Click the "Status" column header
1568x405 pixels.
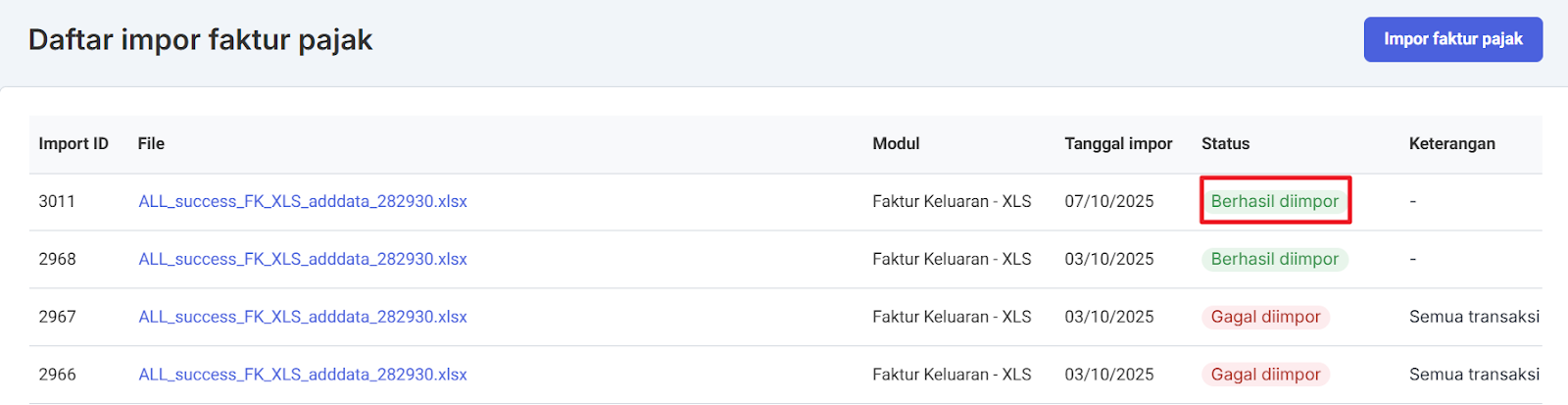pos(1225,143)
